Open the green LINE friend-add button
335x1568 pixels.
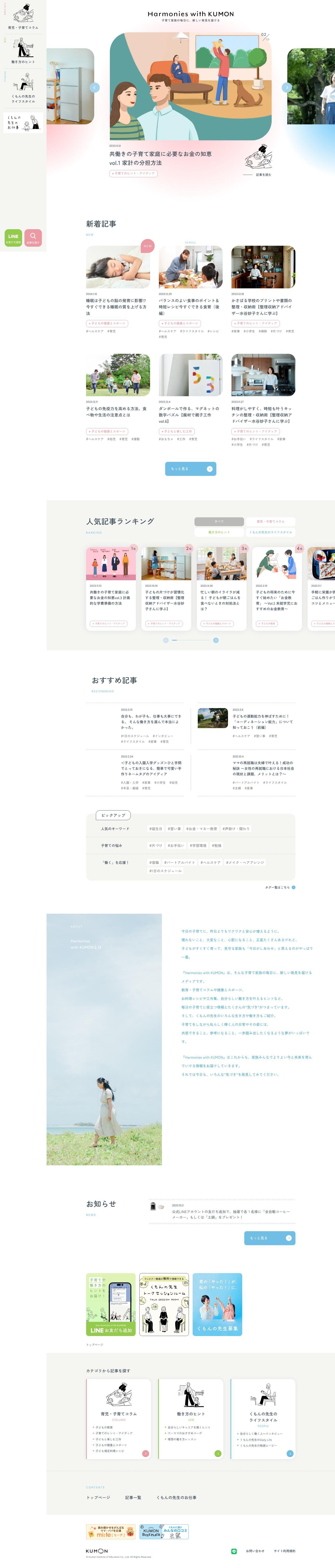click(13, 237)
